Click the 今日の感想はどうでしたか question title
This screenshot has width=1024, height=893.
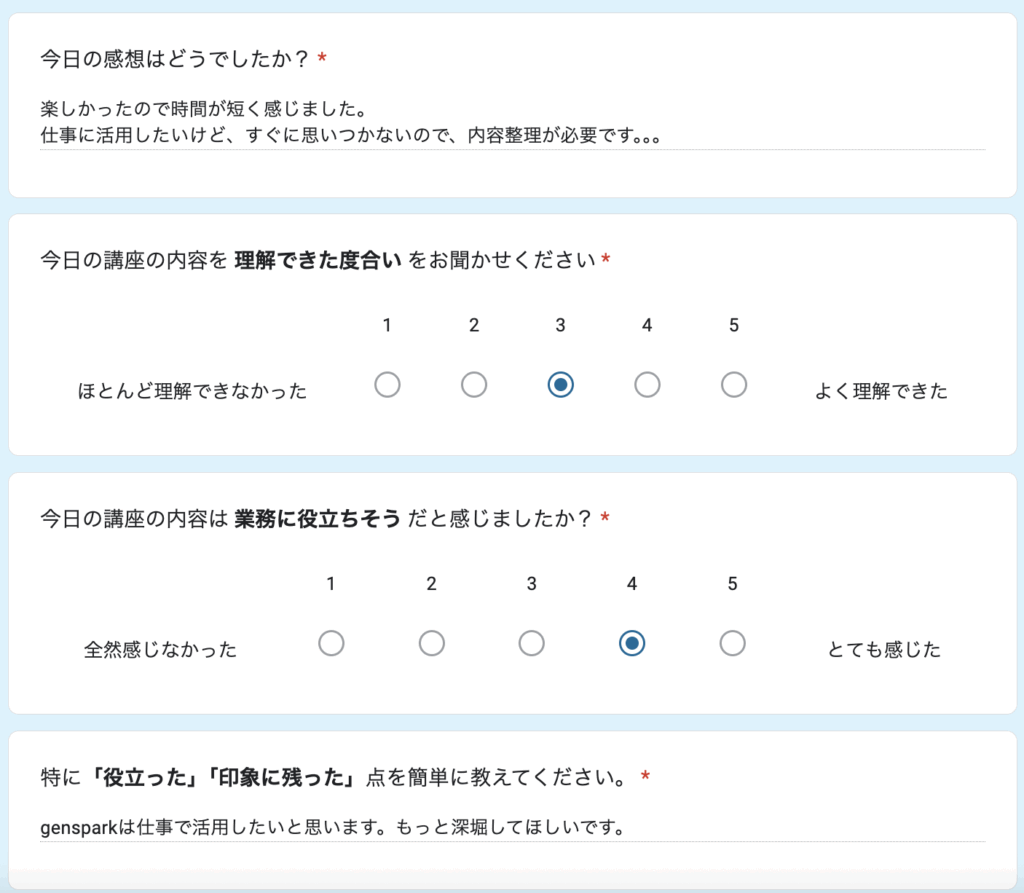pos(175,60)
